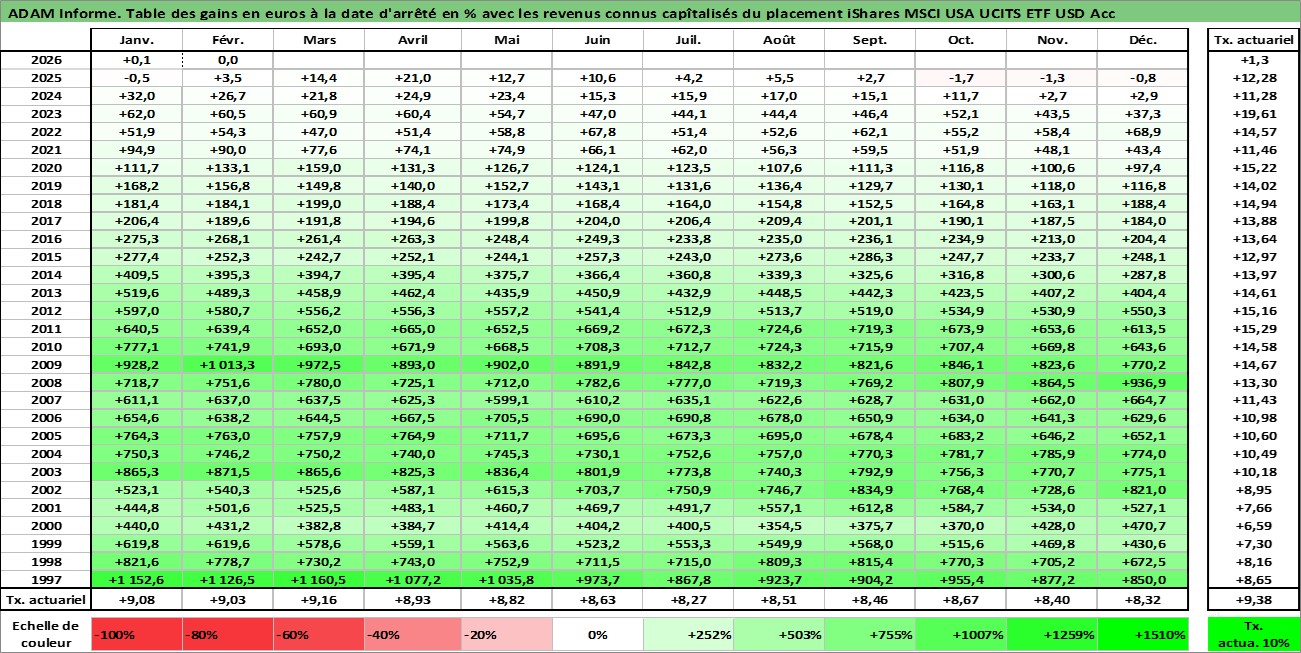The image size is (1301, 653).
Task: Select the 2025 December cell '-0,8'
Action: tap(1143, 78)
